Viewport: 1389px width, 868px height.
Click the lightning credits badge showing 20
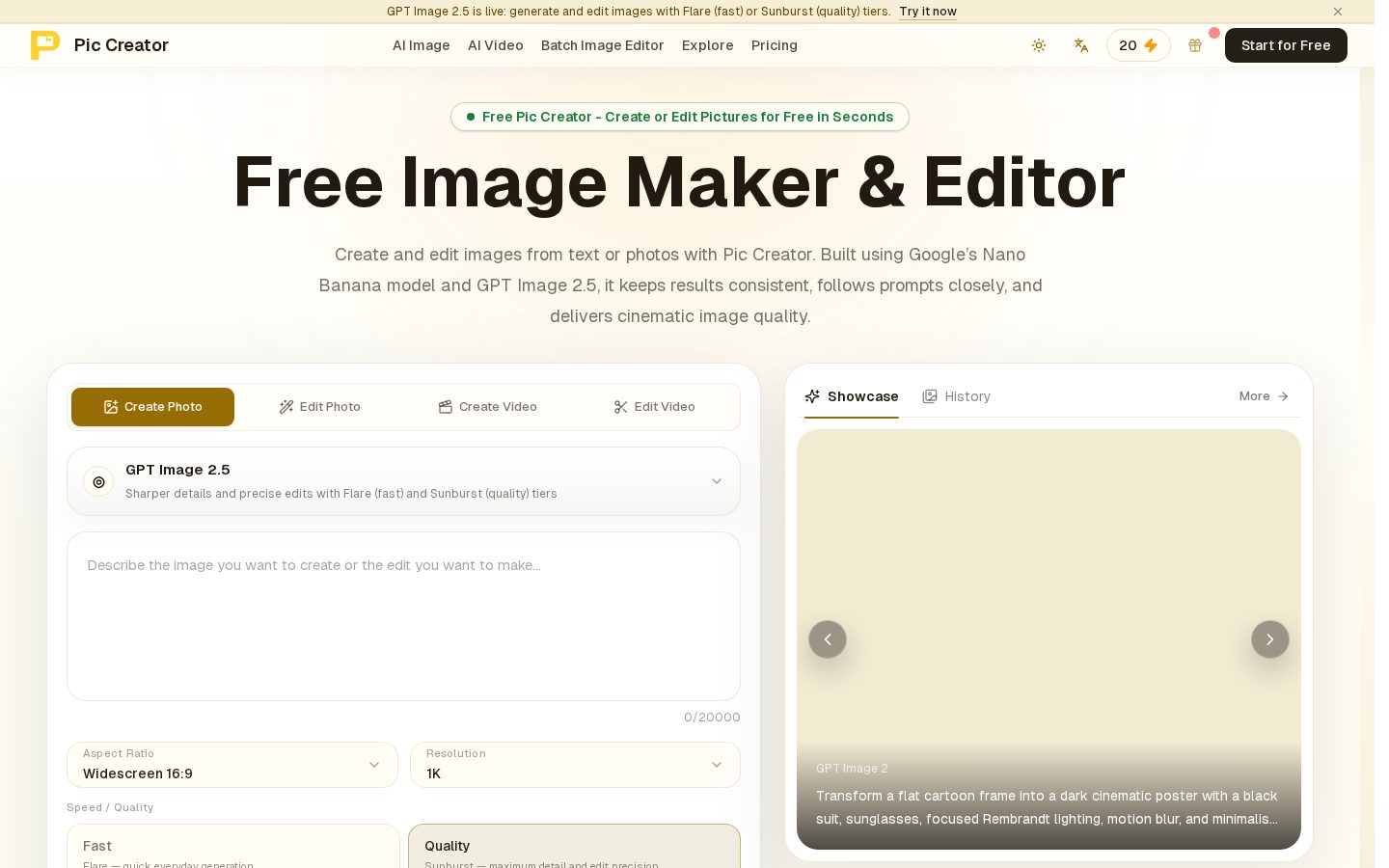point(1138,45)
